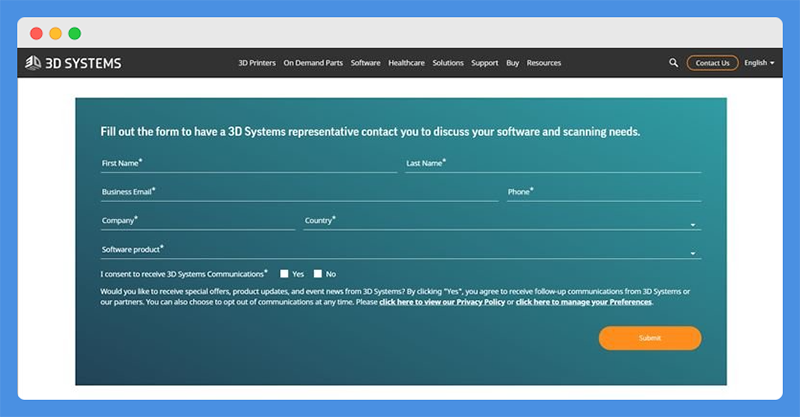Click the Contact Us button
The image size is (800, 417).
click(x=712, y=63)
